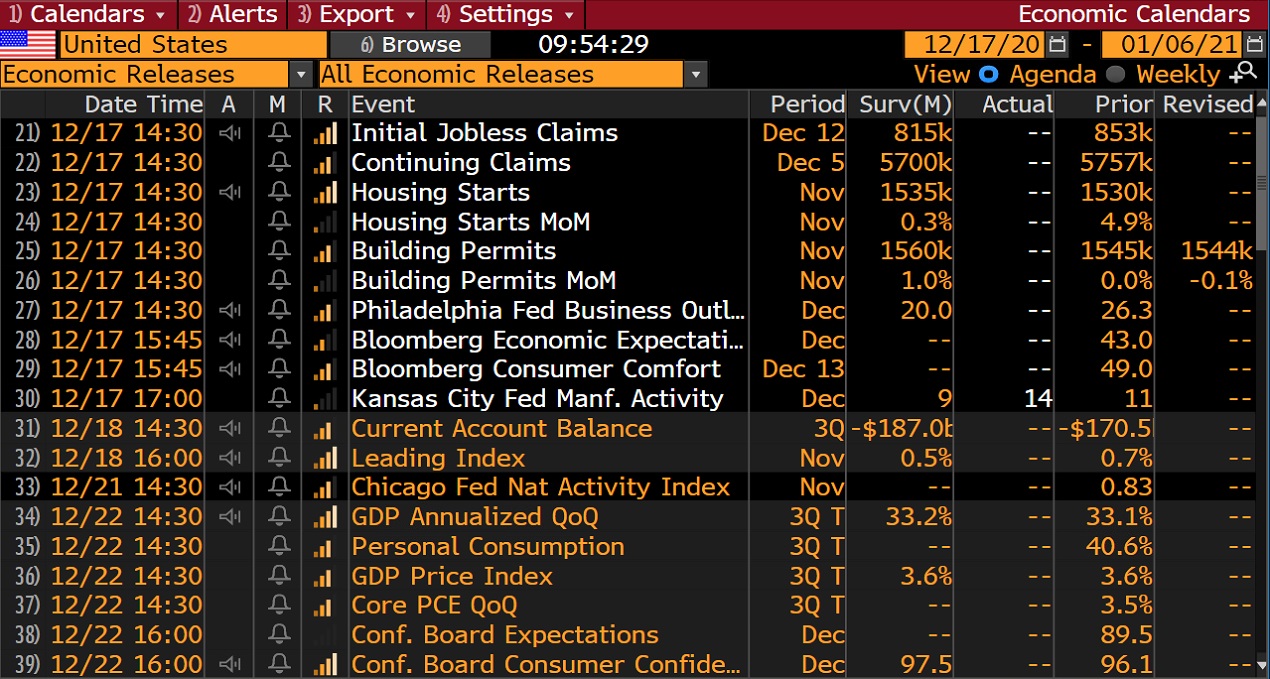
Task: Open start date calendar picker icon
Action: (1058, 45)
